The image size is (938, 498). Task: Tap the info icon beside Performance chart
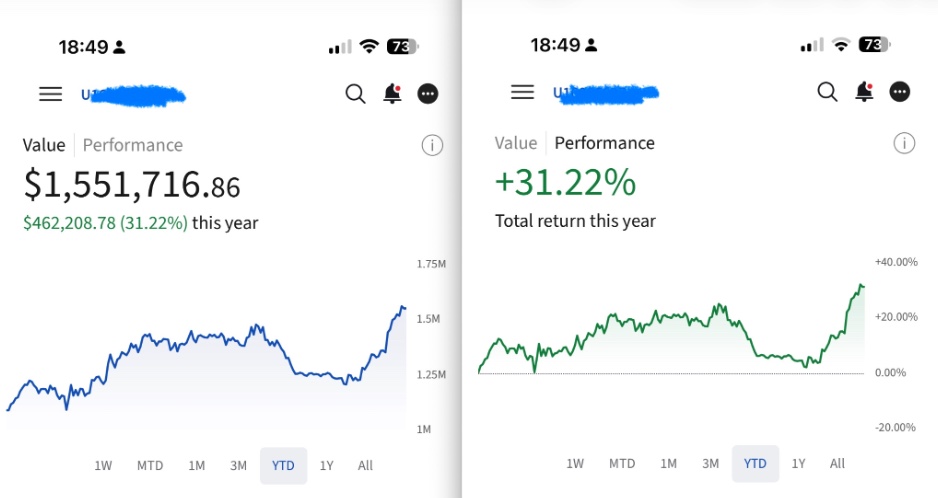point(904,143)
